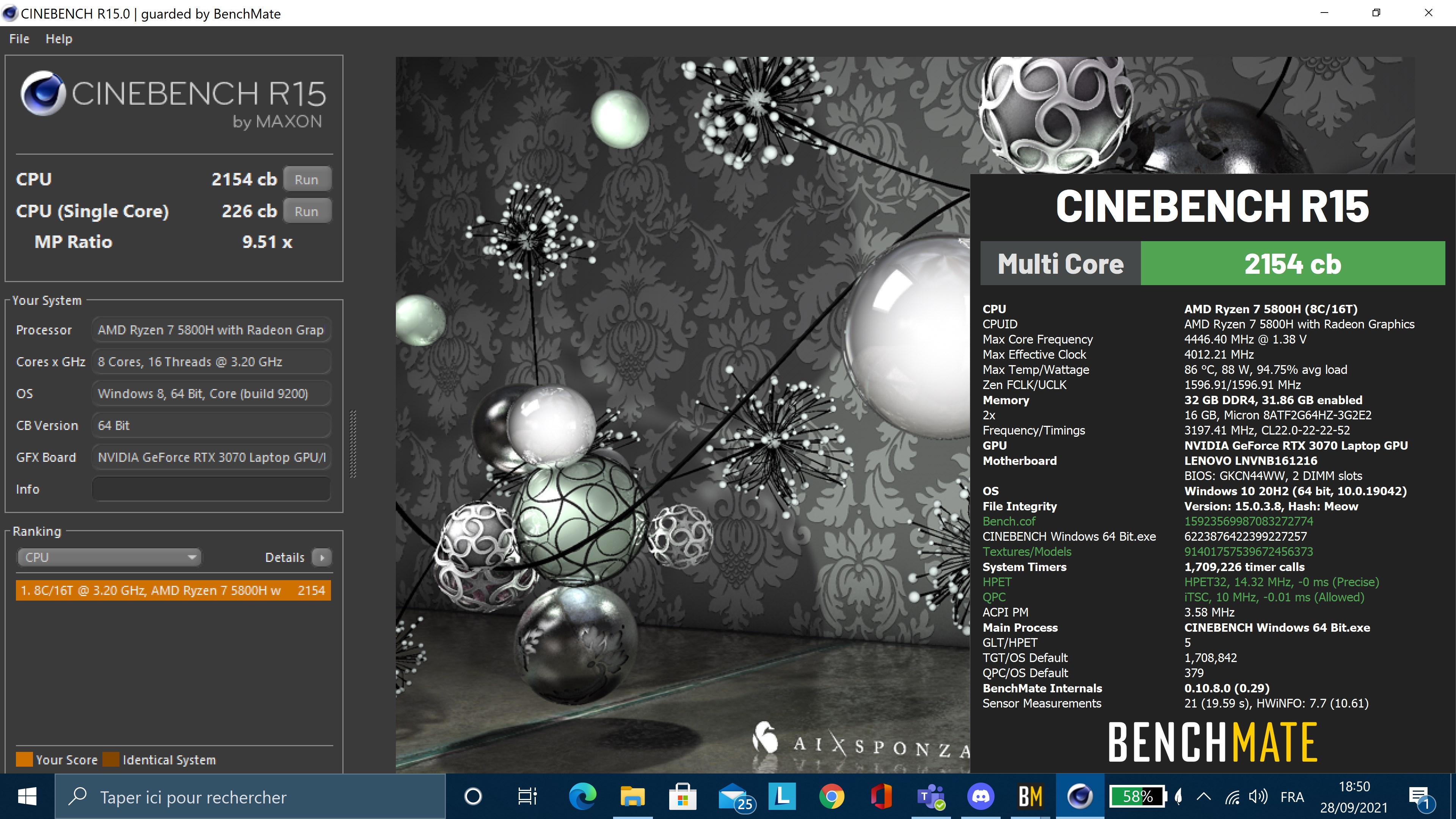Click the Info input field

click(211, 489)
